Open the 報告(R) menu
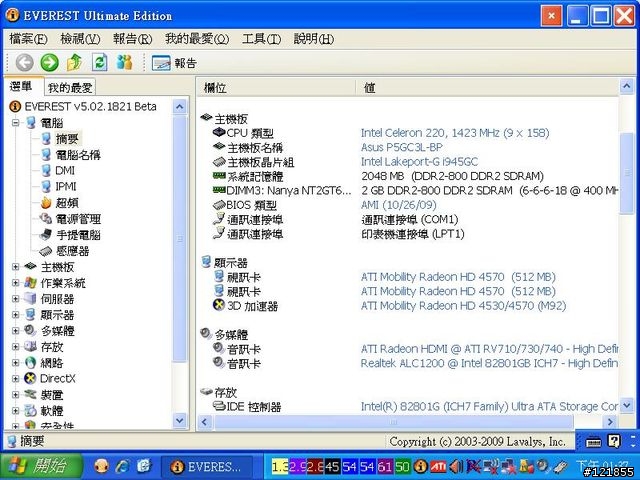Viewport: 640px width, 480px height. pos(133,39)
